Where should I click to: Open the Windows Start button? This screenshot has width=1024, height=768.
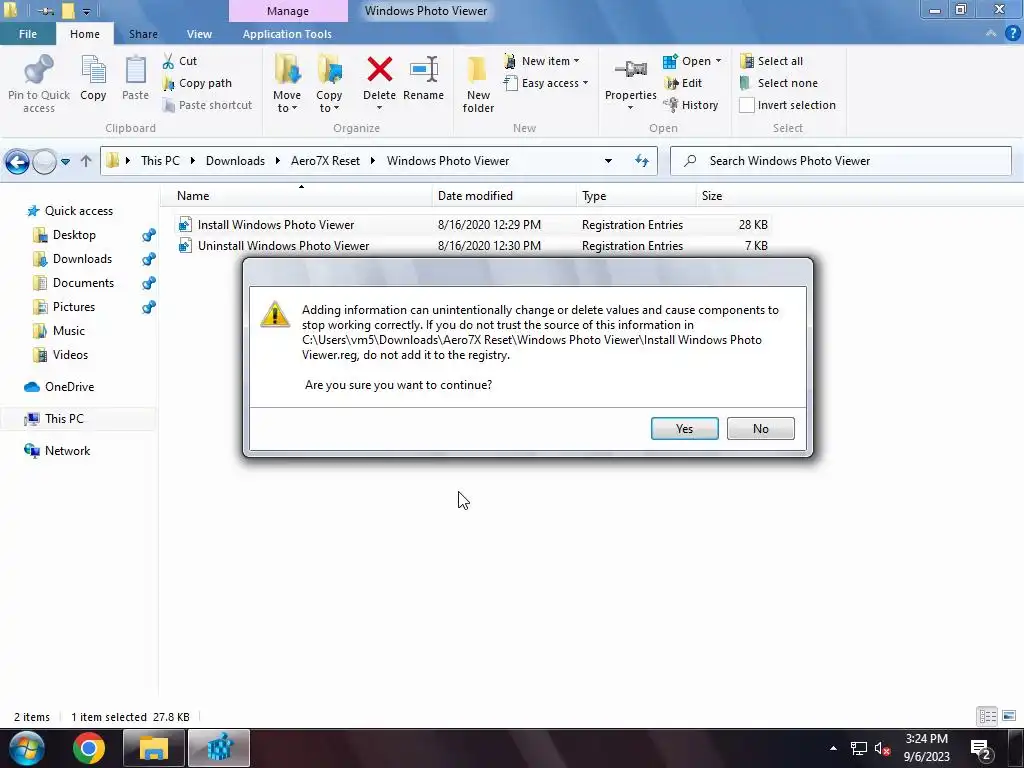26,748
